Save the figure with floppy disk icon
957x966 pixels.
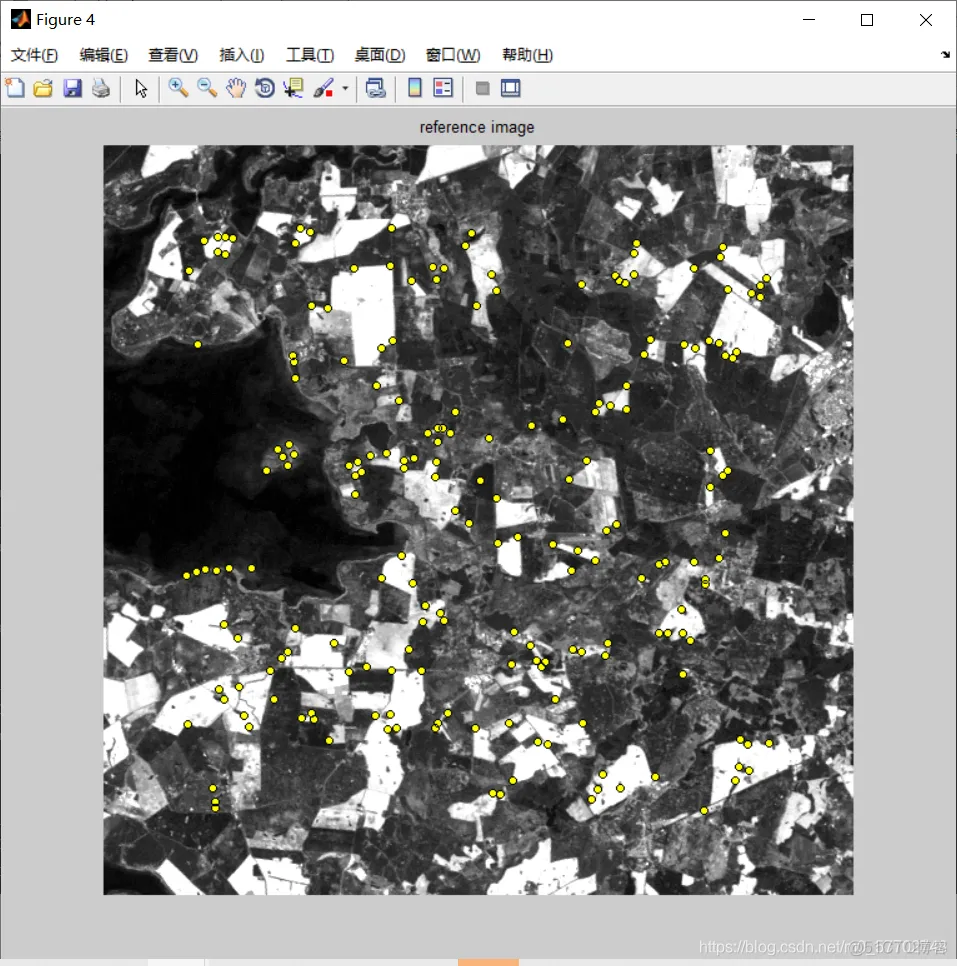[x=72, y=88]
